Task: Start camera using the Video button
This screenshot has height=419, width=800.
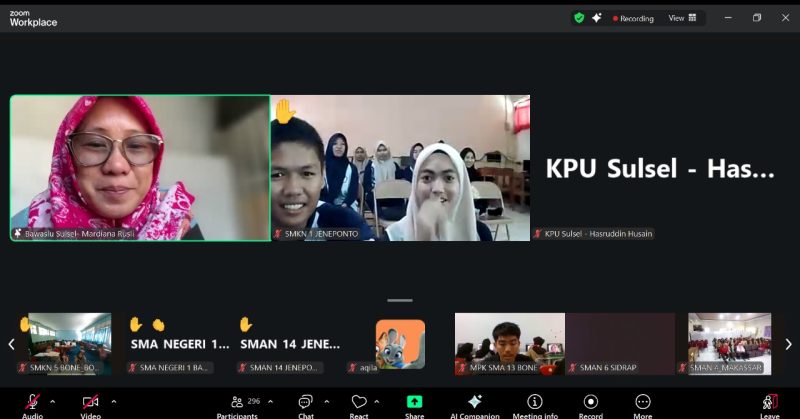Action: pos(90,403)
